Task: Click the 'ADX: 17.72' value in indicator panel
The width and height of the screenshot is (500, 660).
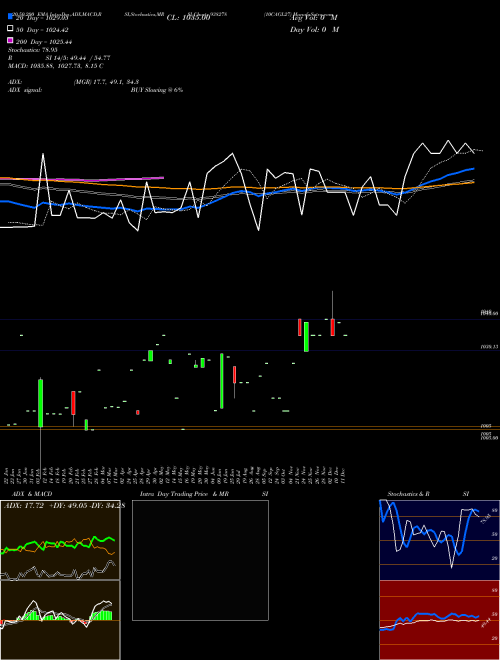Action: (x=24, y=506)
